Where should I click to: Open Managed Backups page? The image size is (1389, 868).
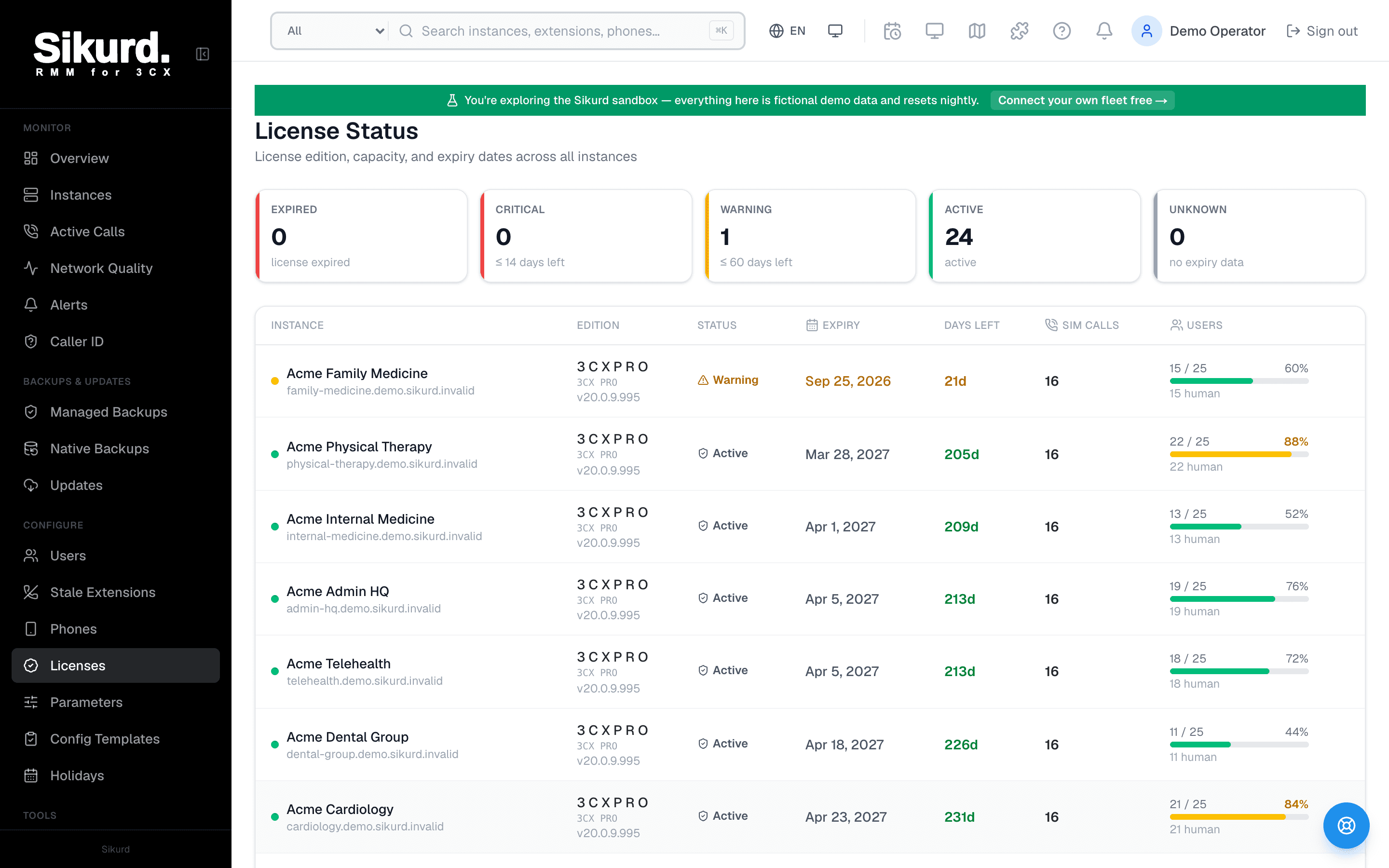[x=115, y=412]
